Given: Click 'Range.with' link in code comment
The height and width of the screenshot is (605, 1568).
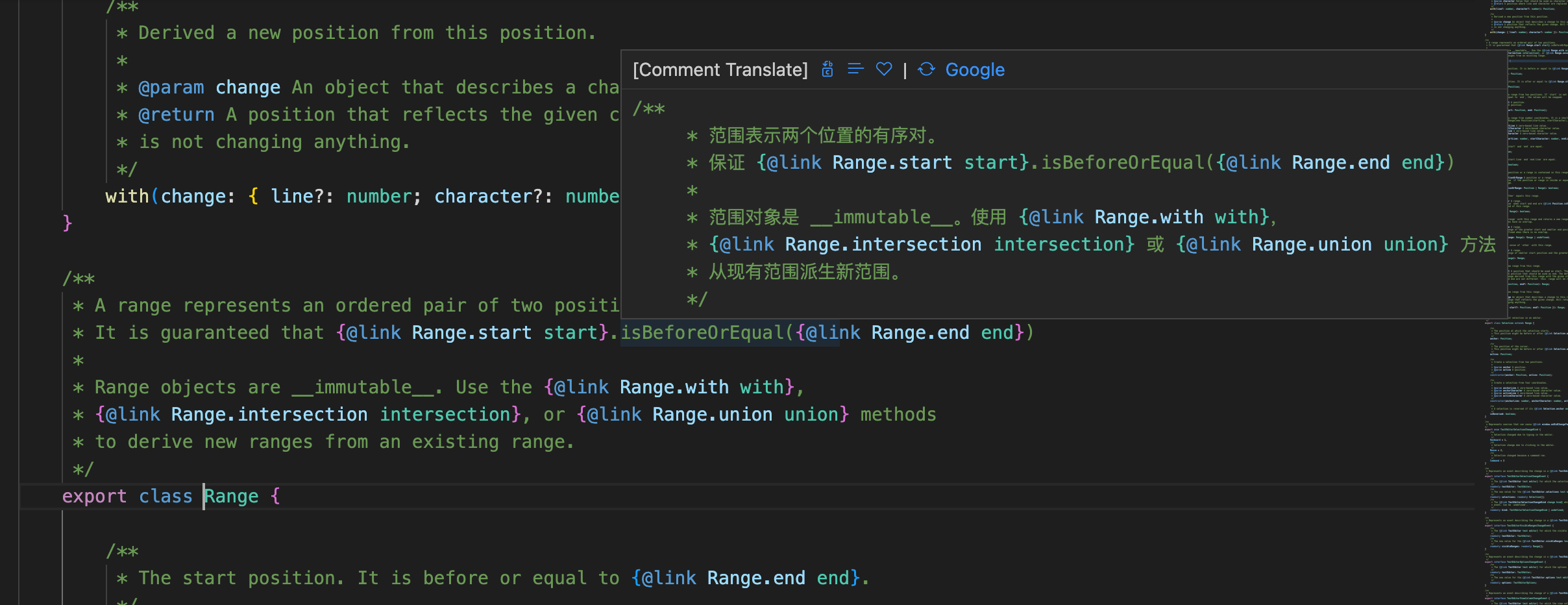Looking at the screenshot, I should [674, 387].
